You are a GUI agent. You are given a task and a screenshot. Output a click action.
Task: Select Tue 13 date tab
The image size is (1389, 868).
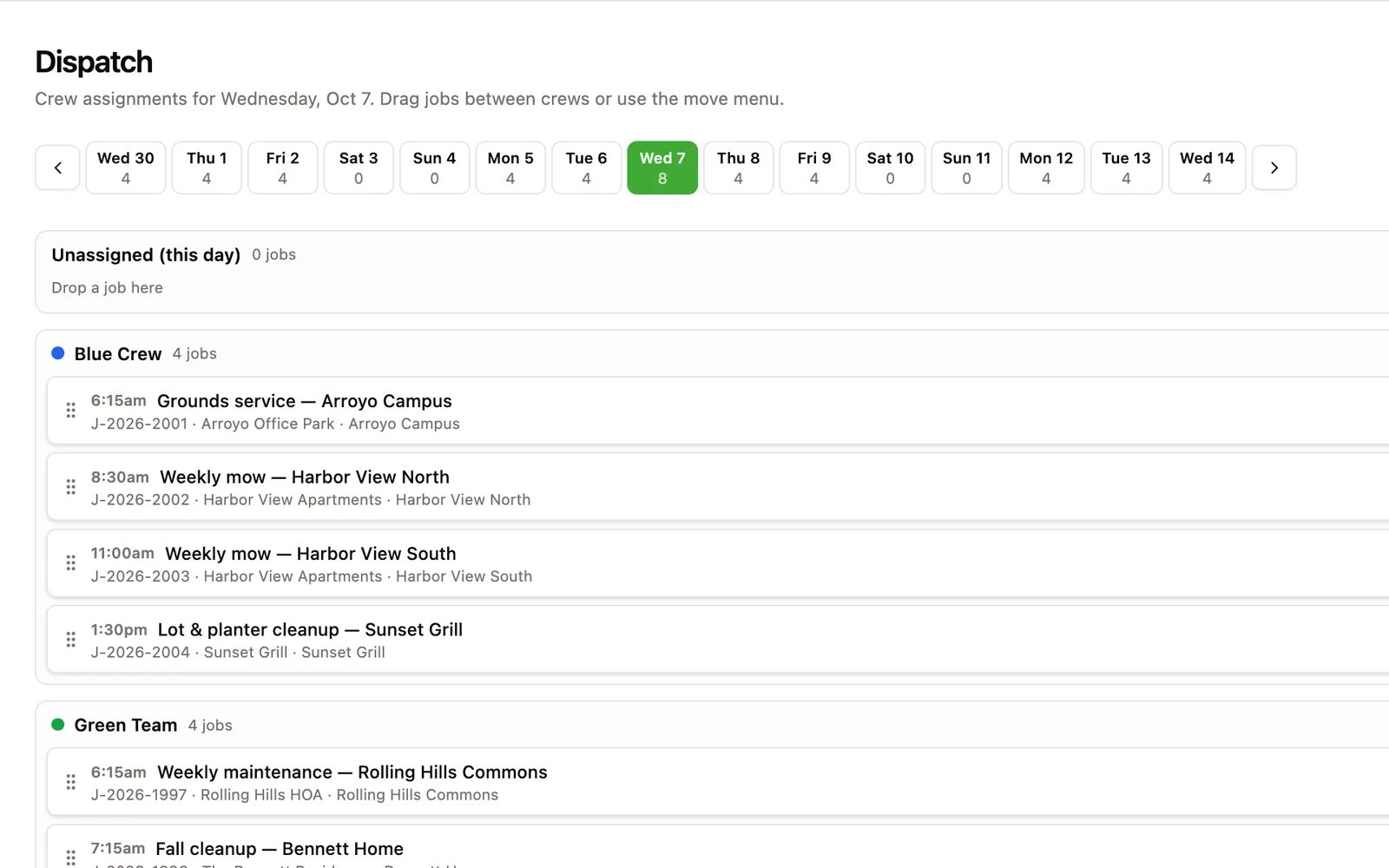1126,168
